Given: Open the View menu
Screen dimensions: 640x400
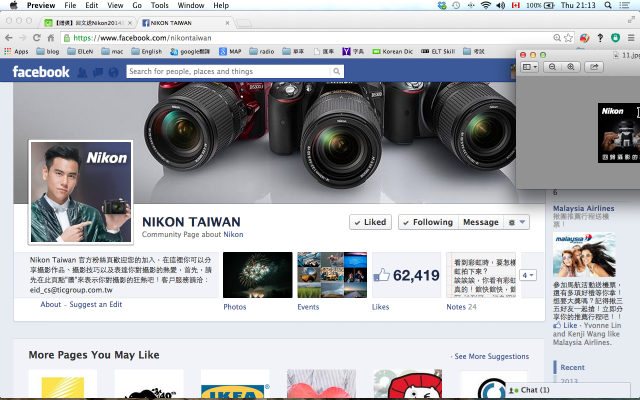Looking at the screenshot, I should (115, 5).
